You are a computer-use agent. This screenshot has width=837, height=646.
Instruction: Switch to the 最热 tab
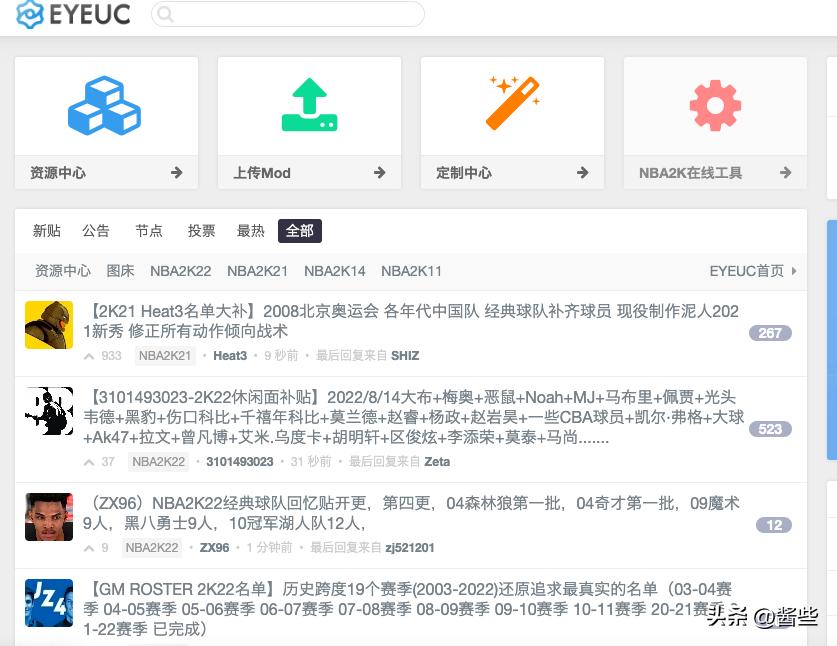point(250,230)
